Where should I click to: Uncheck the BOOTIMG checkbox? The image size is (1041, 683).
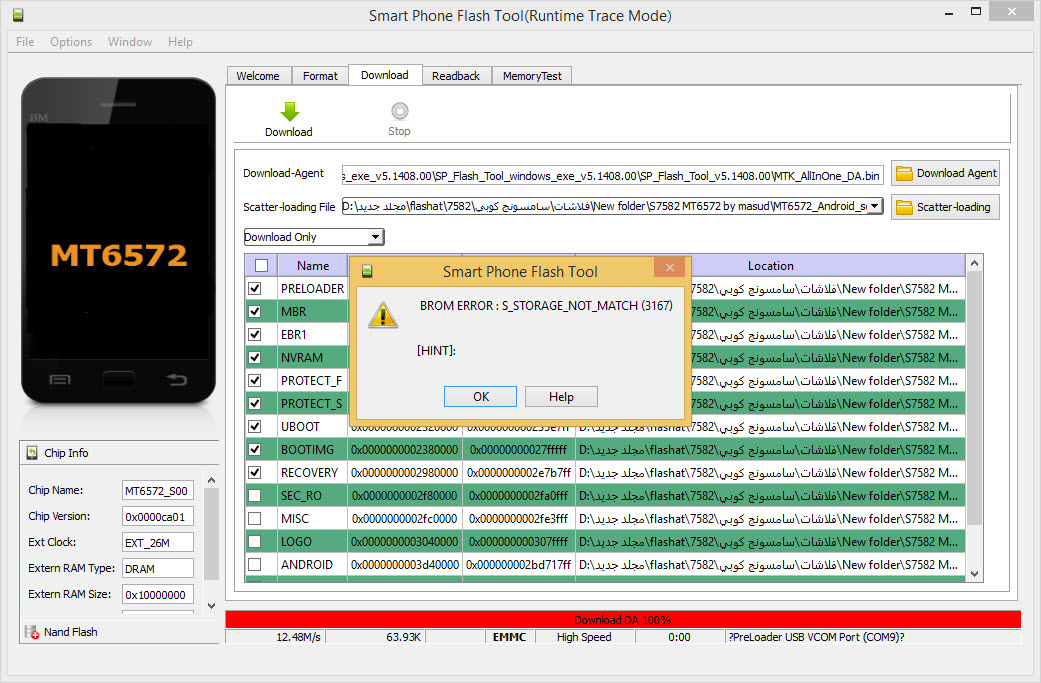[254, 449]
